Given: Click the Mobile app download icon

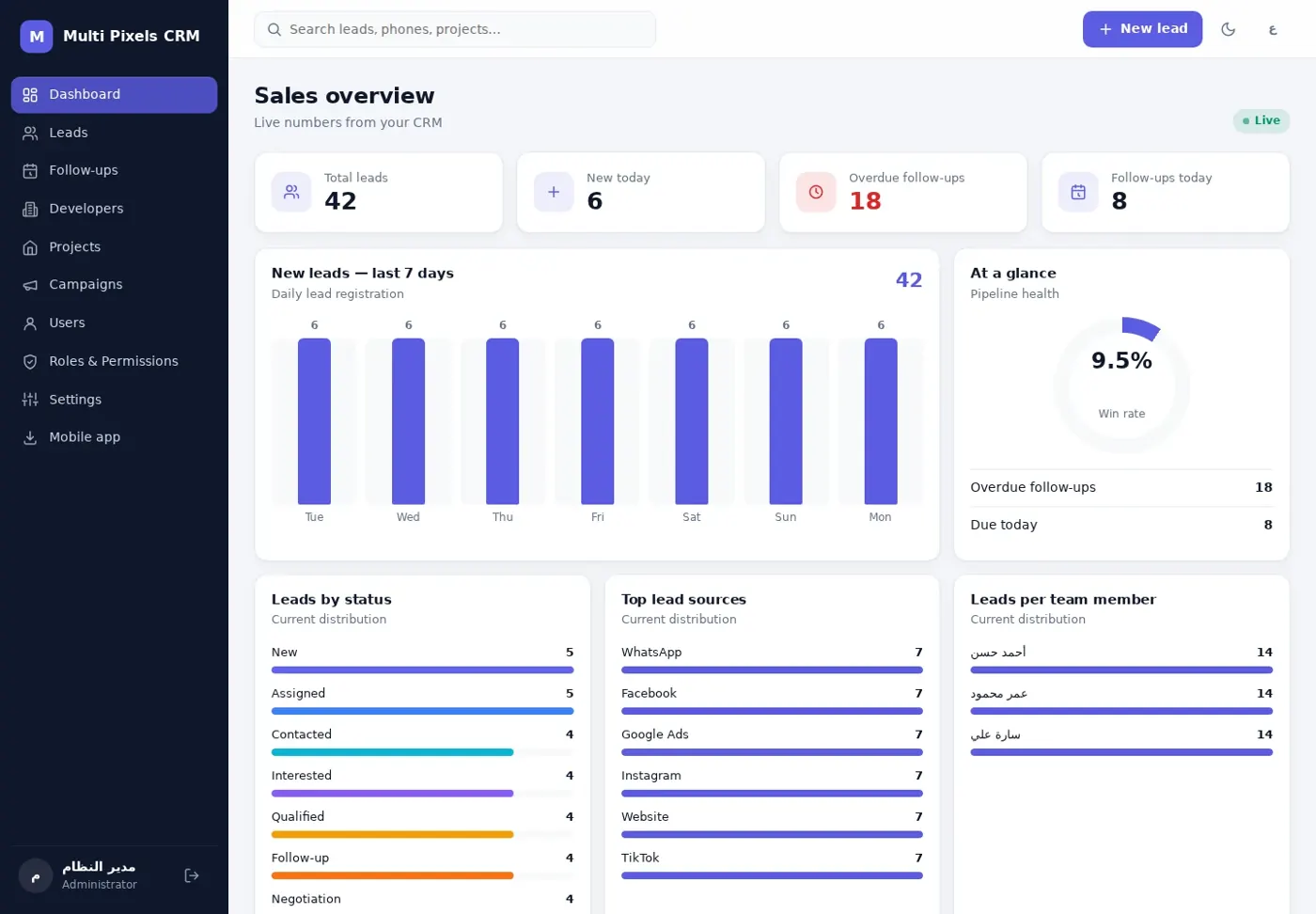Looking at the screenshot, I should 30,437.
